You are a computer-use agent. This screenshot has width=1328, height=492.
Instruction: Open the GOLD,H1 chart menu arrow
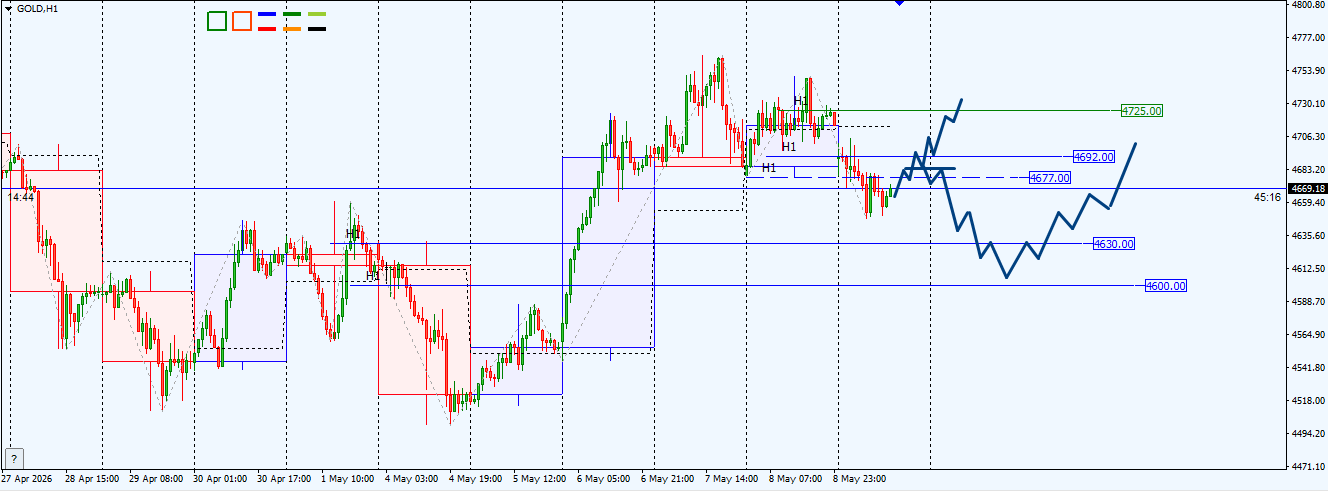coord(8,8)
